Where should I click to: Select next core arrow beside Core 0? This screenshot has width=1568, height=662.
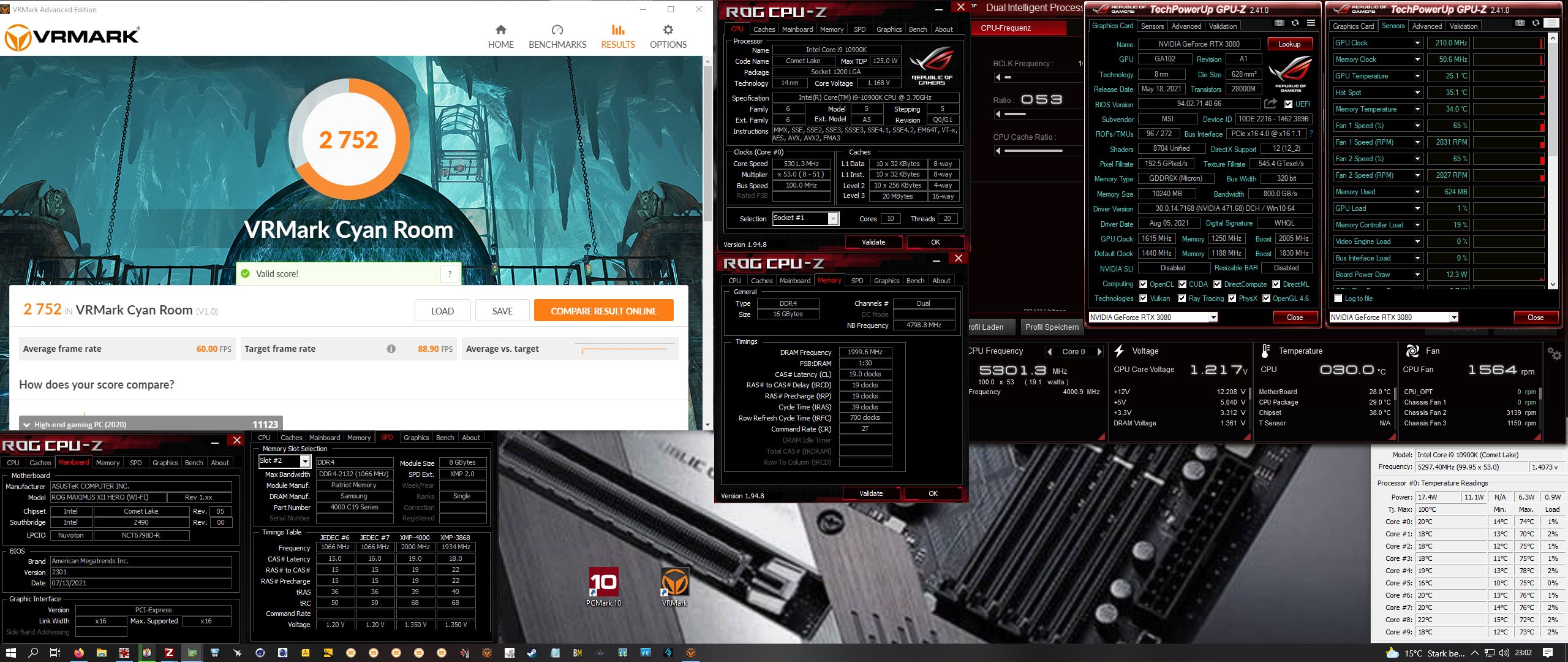1099,352
